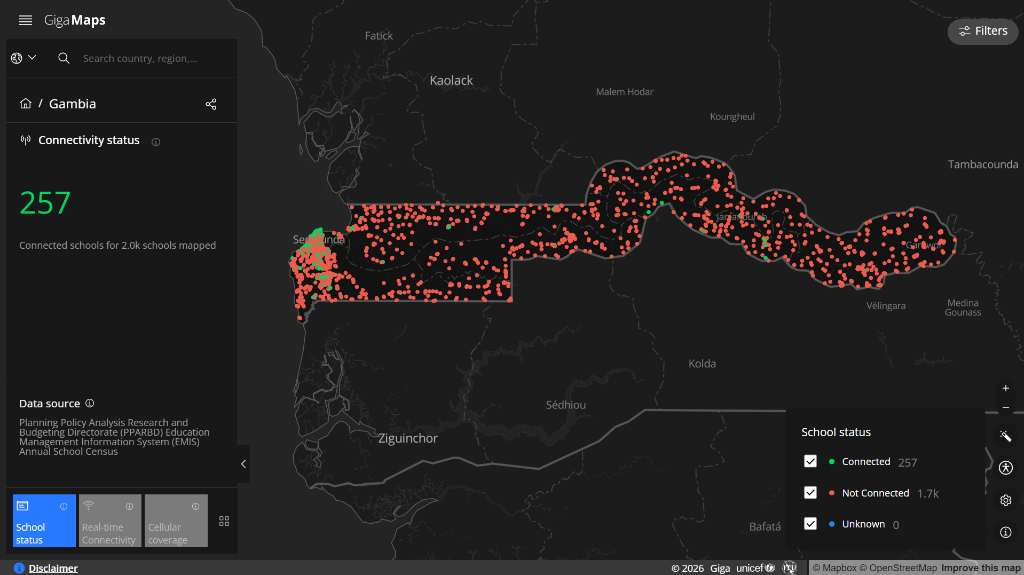Open map information icon
1024x575 pixels.
[x=1006, y=533]
